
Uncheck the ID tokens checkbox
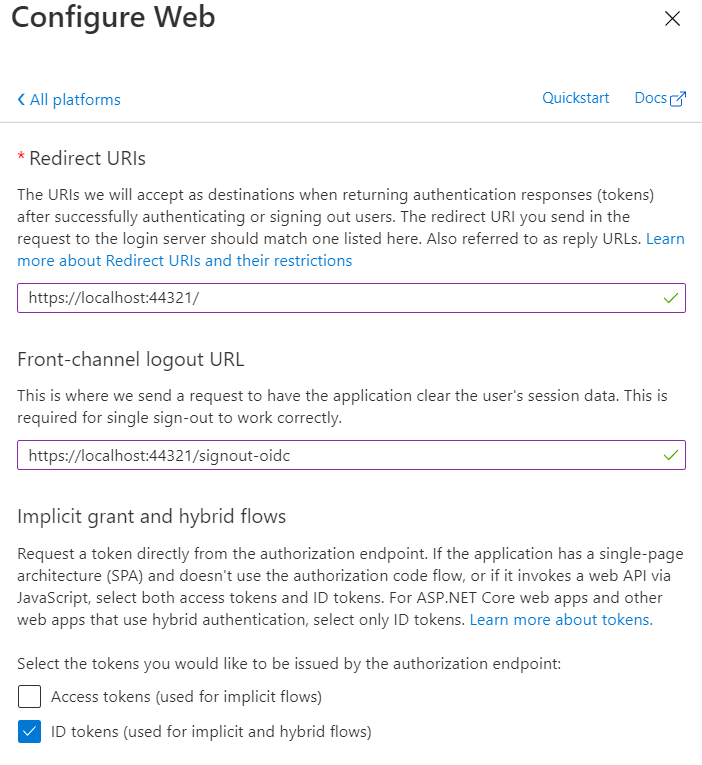coord(29,732)
